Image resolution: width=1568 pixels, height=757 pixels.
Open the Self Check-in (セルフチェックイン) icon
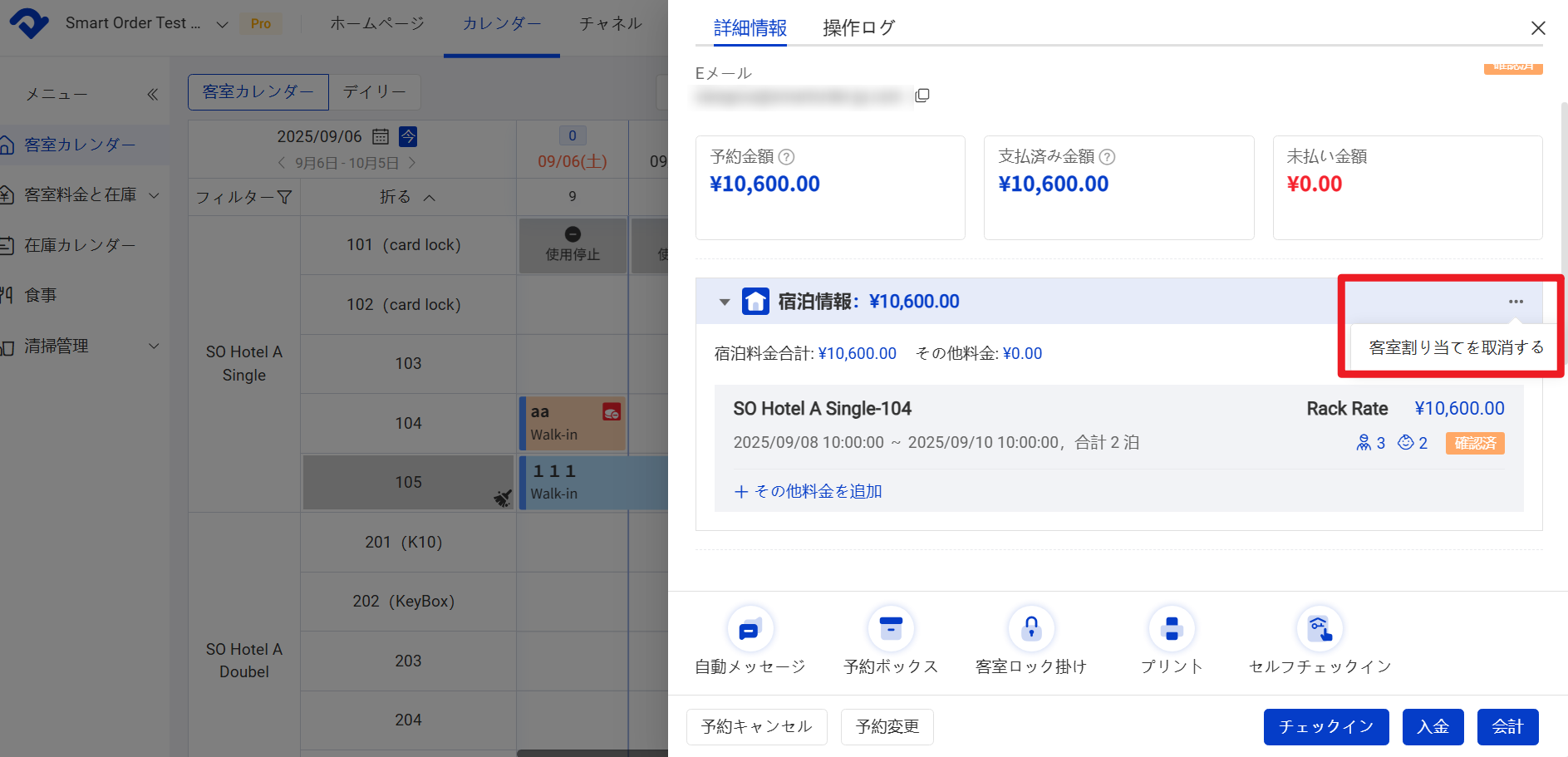pos(1319,630)
